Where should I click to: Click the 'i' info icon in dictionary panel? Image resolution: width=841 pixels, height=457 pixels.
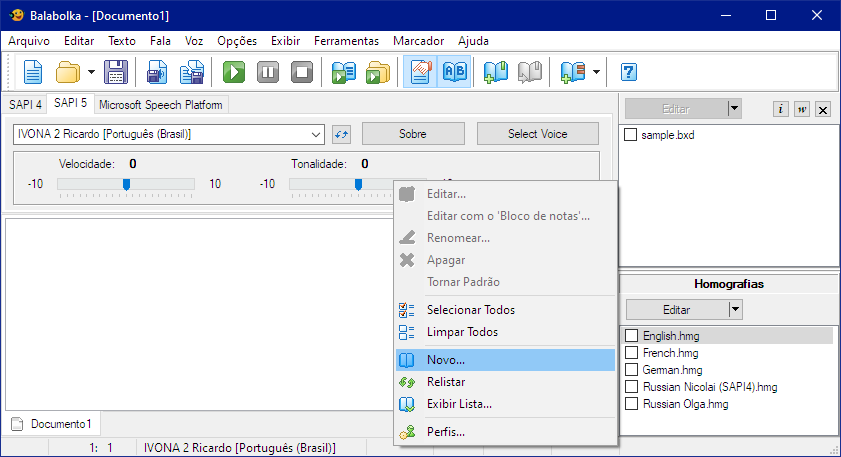click(781, 109)
